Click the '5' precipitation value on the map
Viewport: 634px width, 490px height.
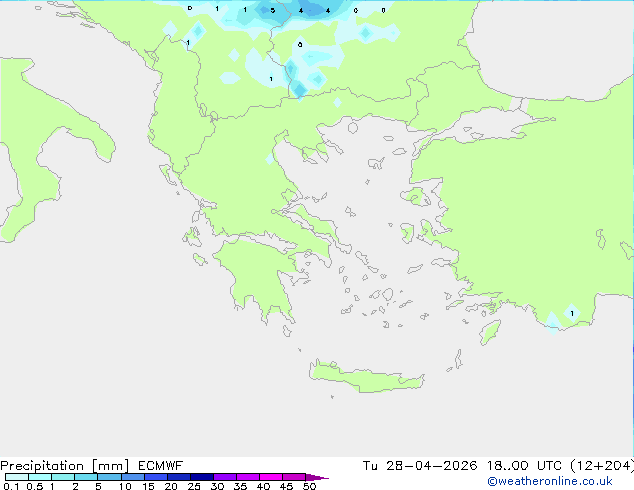pos(273,11)
